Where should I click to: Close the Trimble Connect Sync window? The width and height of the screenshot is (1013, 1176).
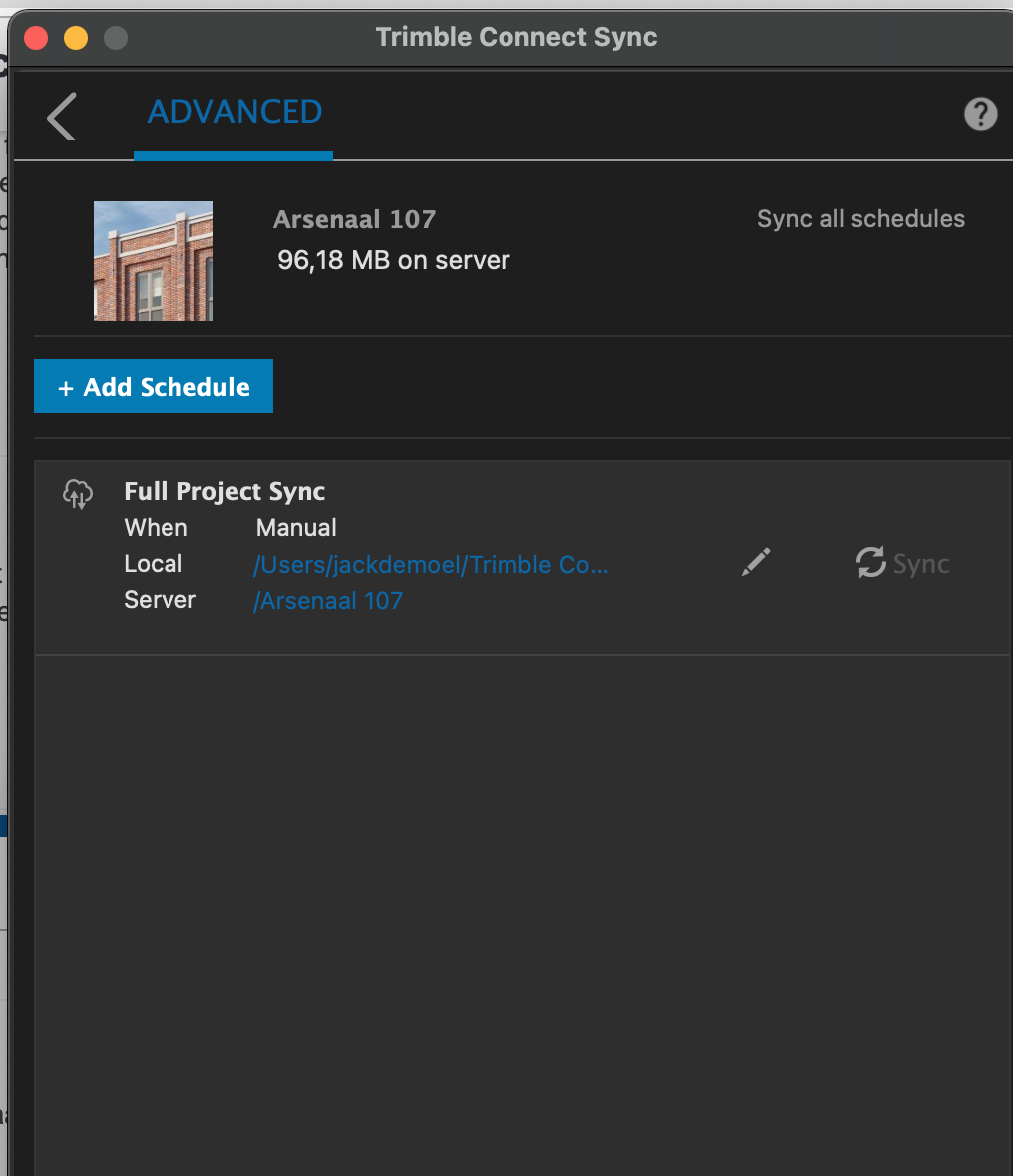coord(36,38)
